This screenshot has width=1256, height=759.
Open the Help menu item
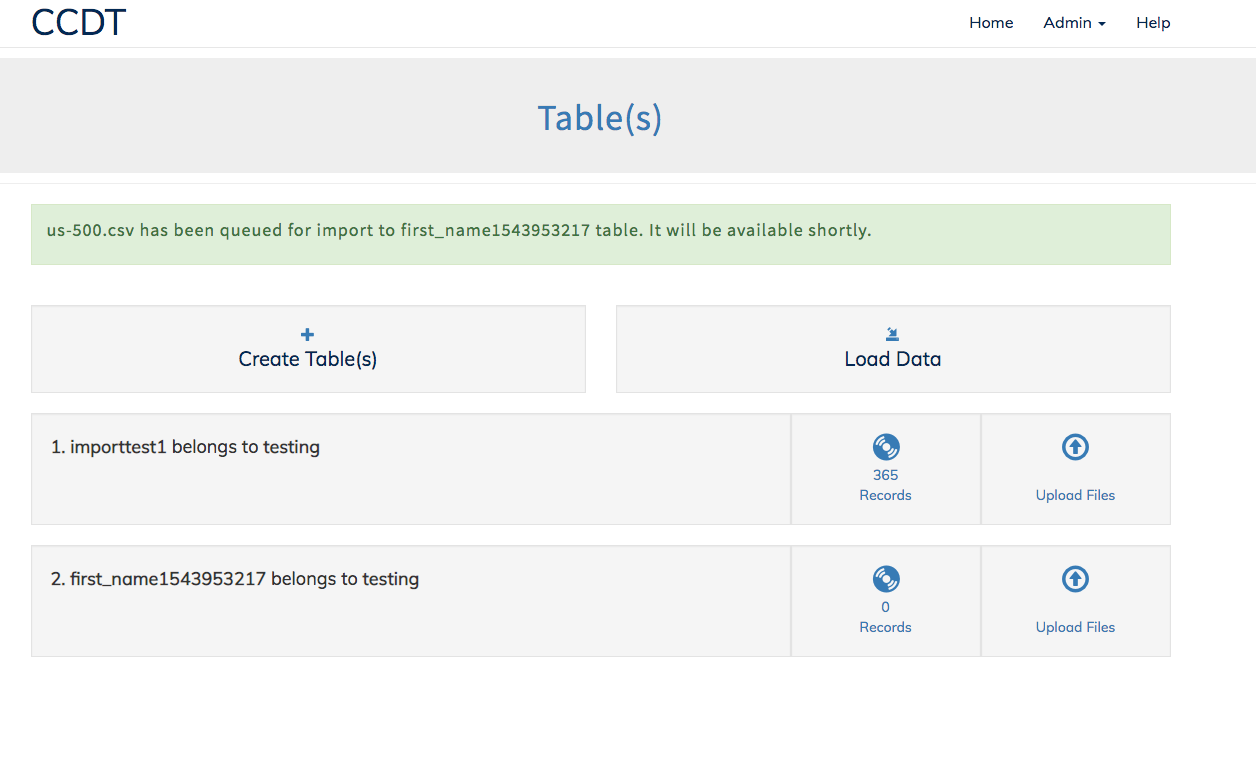click(x=1152, y=22)
